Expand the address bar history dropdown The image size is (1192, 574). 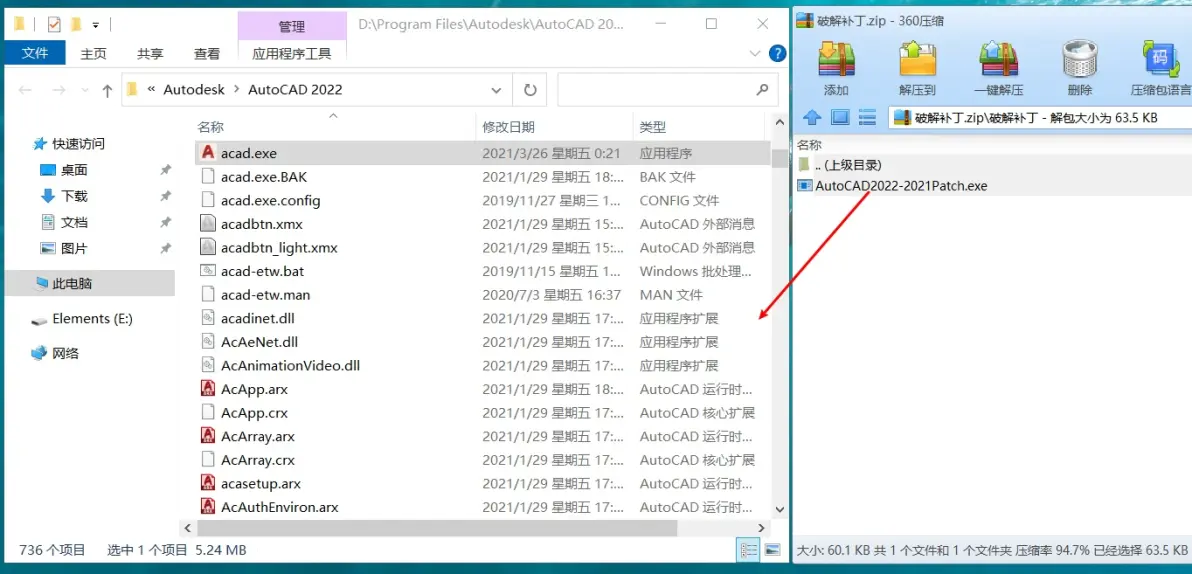496,90
